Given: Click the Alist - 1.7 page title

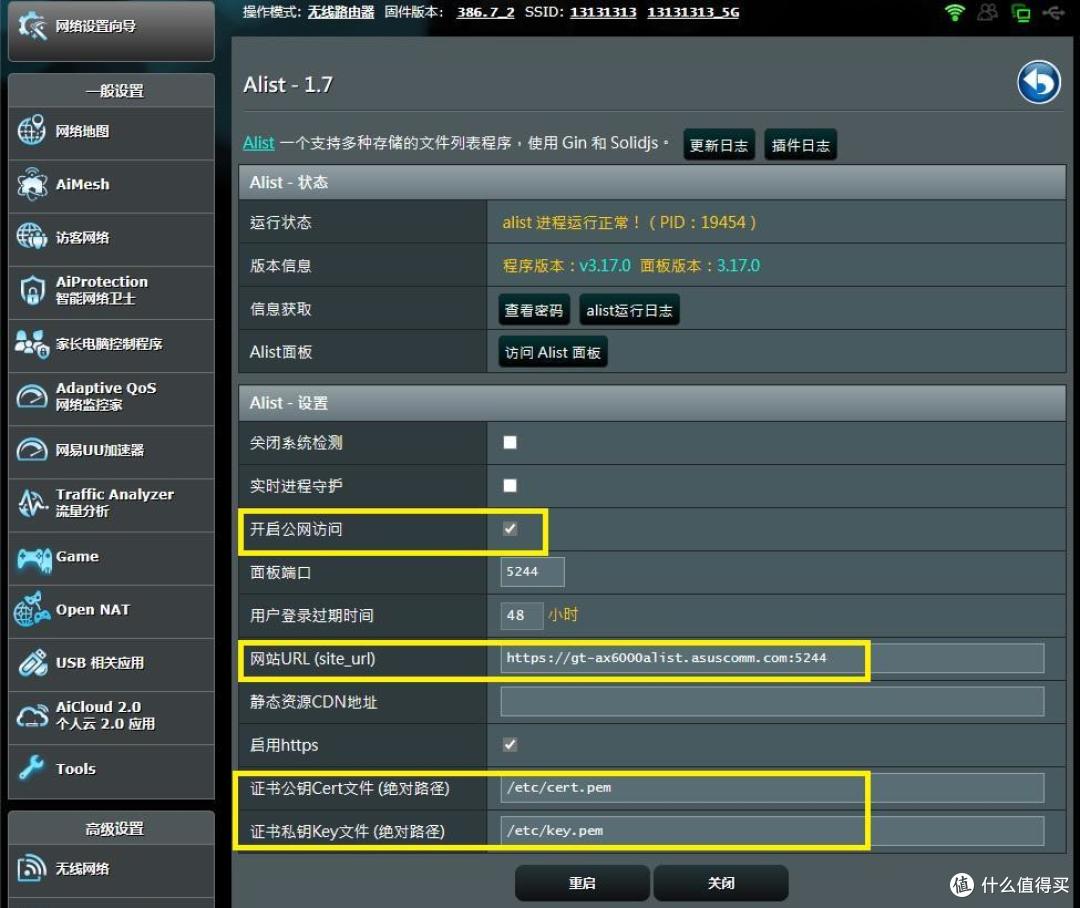Looking at the screenshot, I should tap(288, 84).
